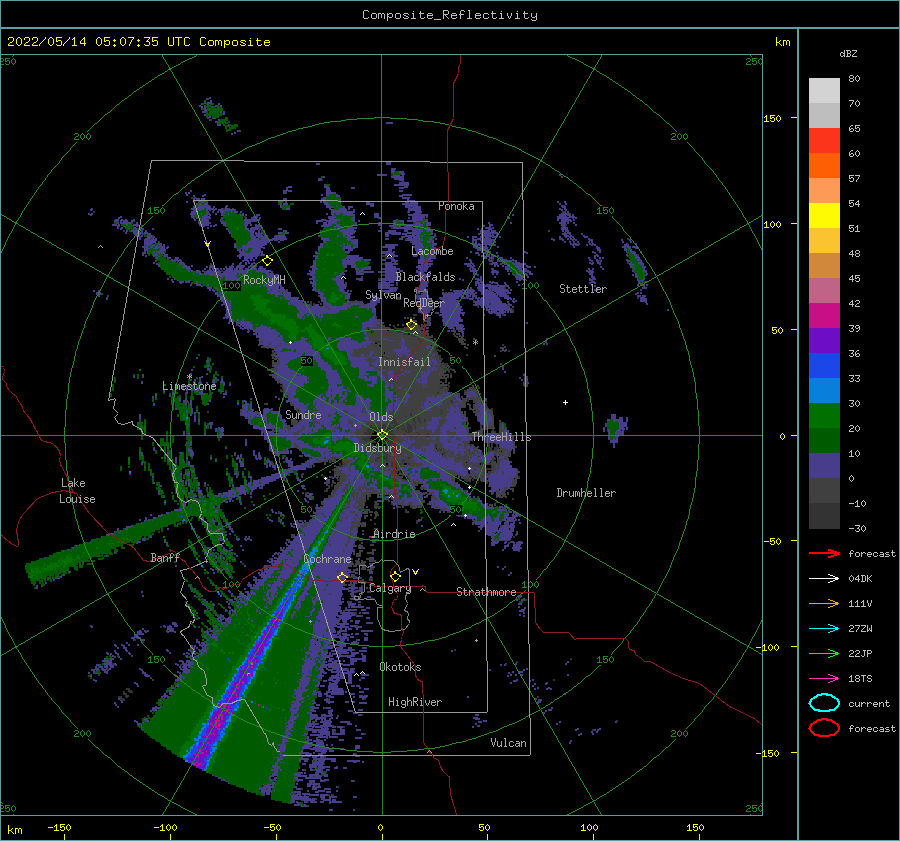Click the Banff label
The height and width of the screenshot is (841, 900).
point(165,558)
